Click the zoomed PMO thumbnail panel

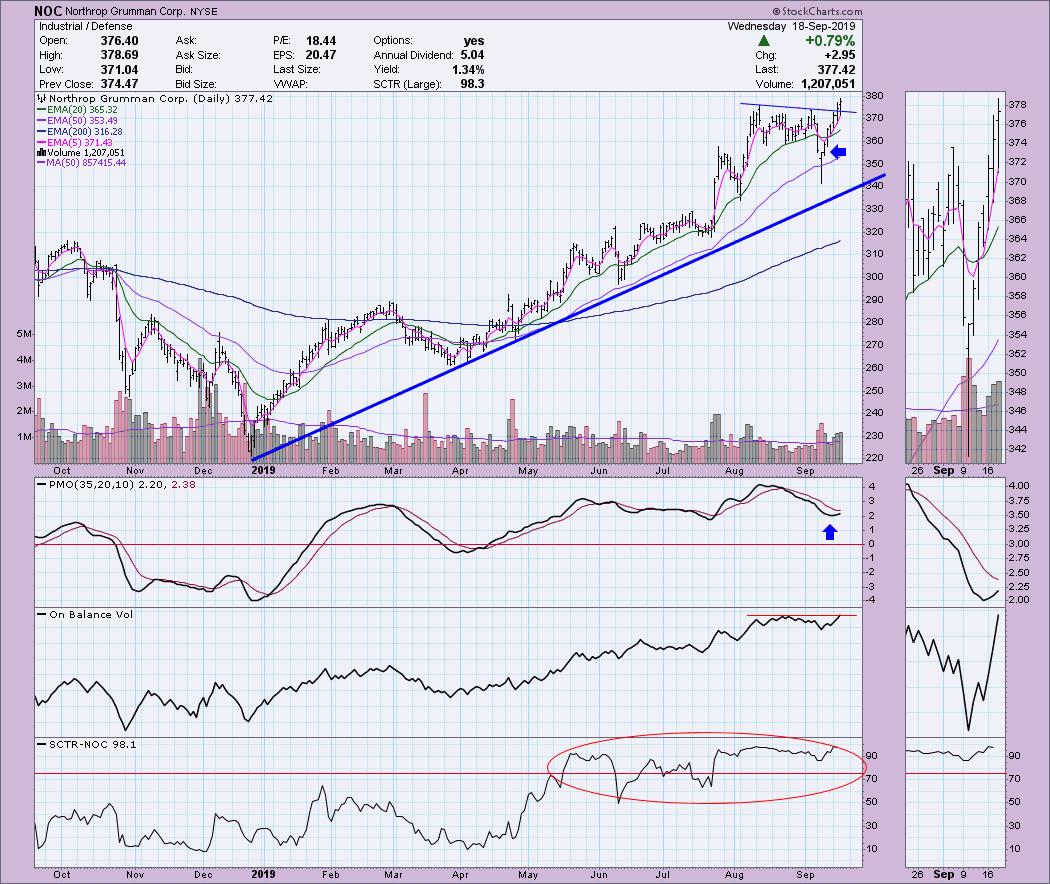tap(956, 542)
